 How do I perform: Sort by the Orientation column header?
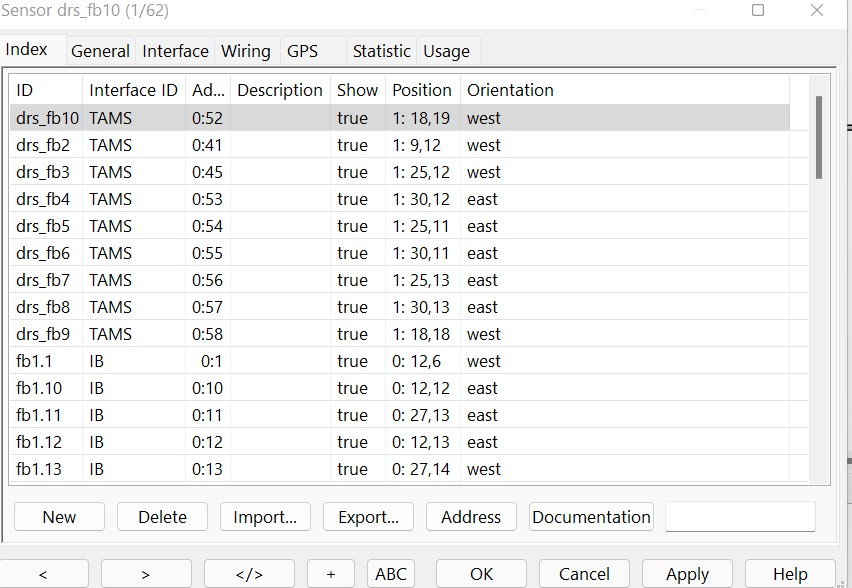click(510, 90)
